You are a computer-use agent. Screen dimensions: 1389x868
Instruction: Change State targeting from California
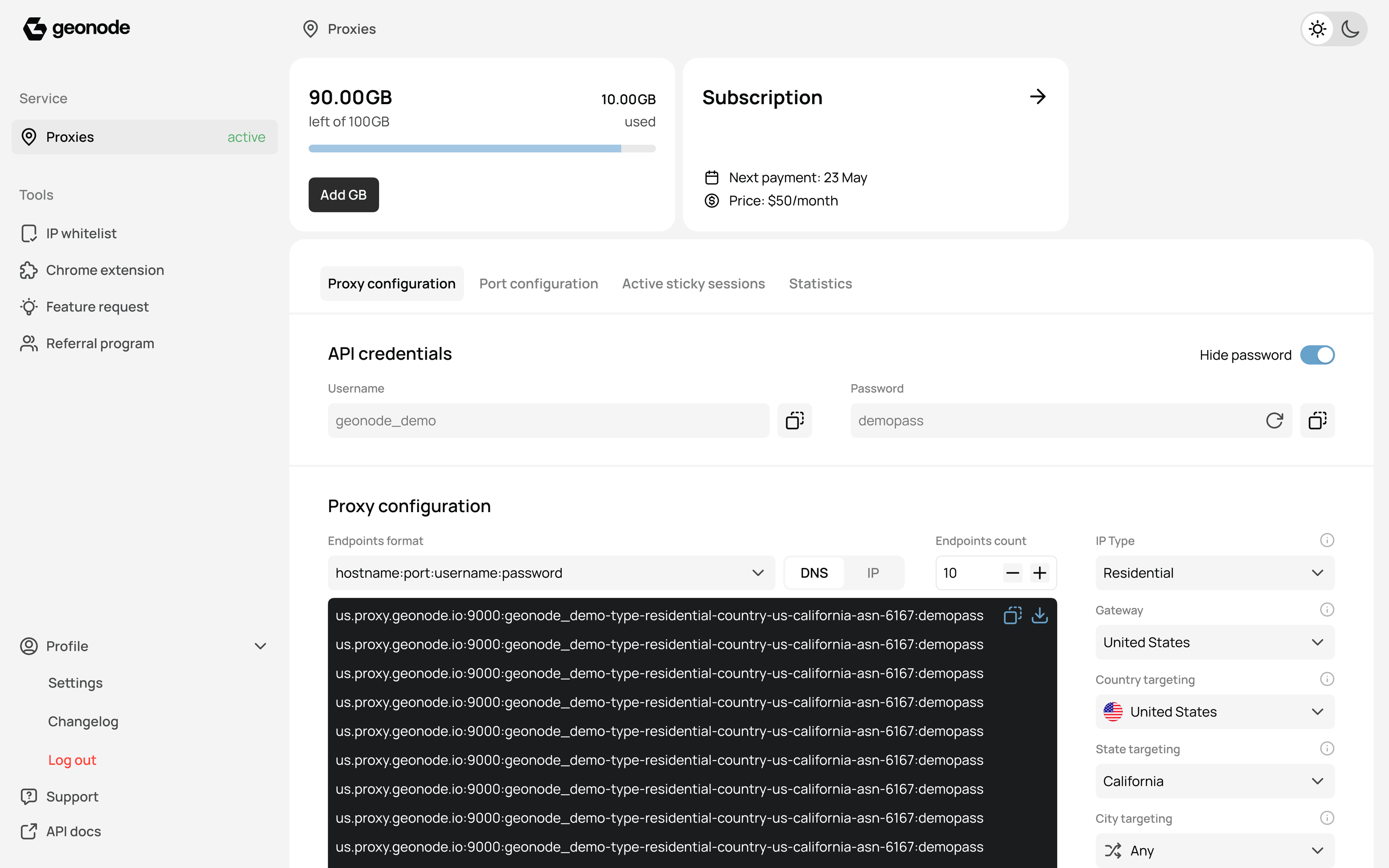click(x=1214, y=781)
